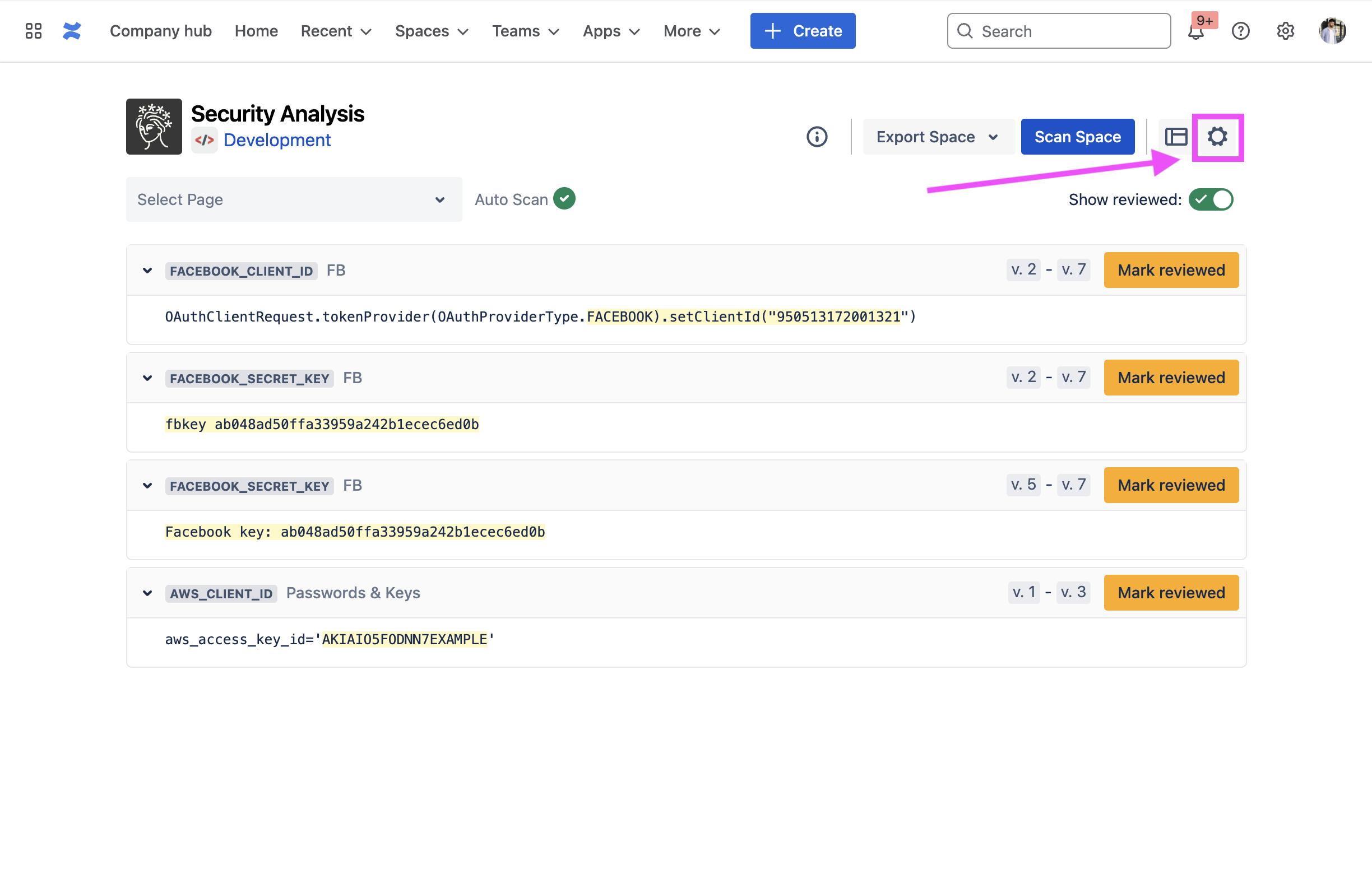The height and width of the screenshot is (875, 1372).
Task: Mark AWS_CLIENT_ID finding as reviewed
Action: click(x=1171, y=593)
